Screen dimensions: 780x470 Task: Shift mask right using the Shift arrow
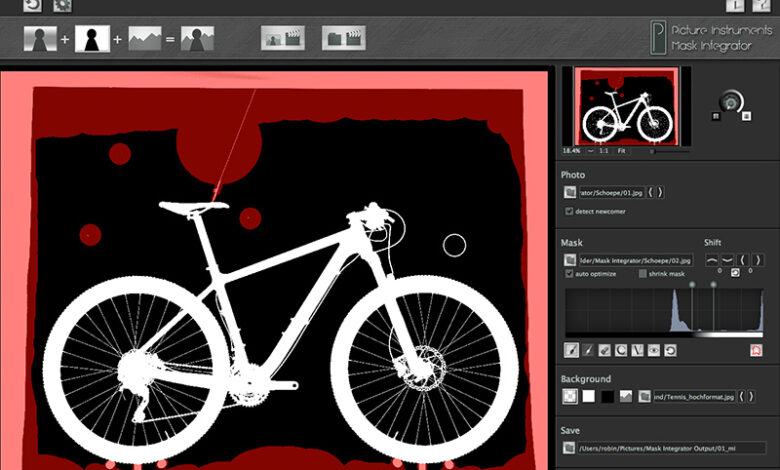[757, 259]
